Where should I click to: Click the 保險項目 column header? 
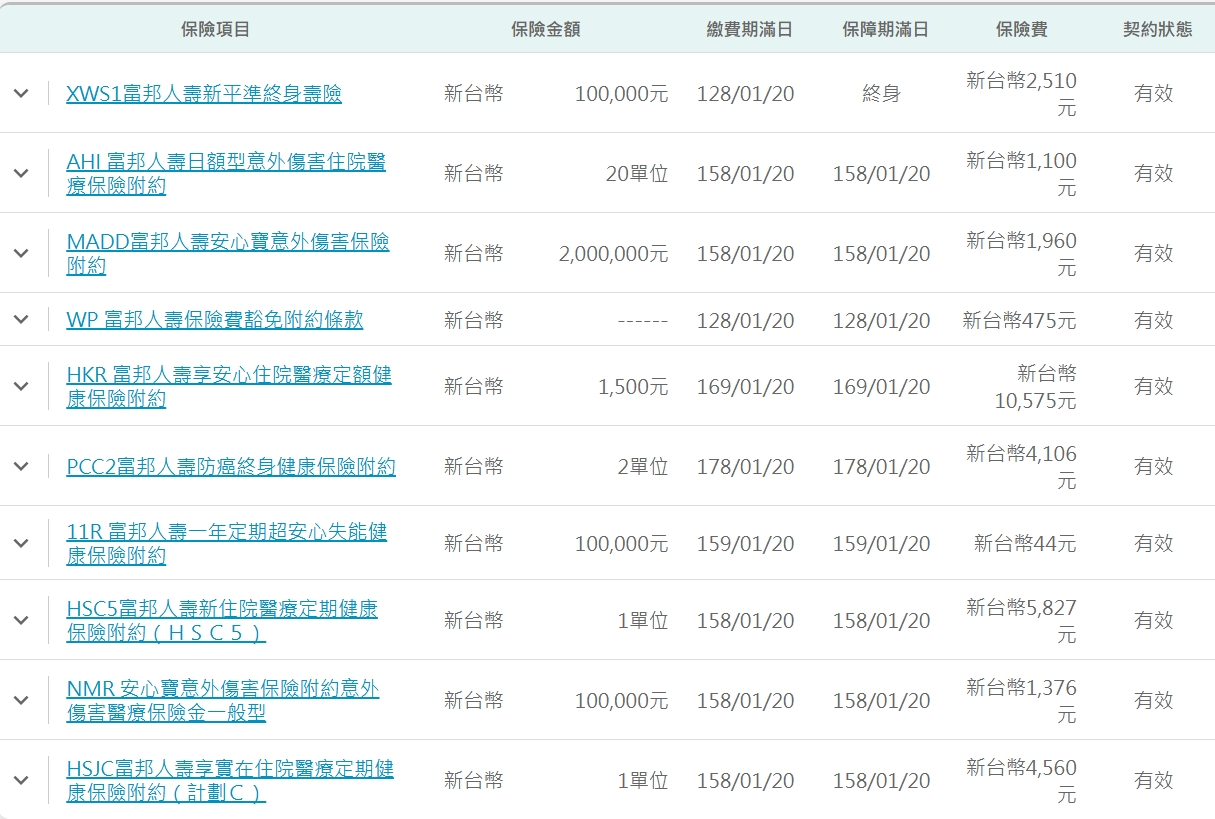[x=215, y=29]
